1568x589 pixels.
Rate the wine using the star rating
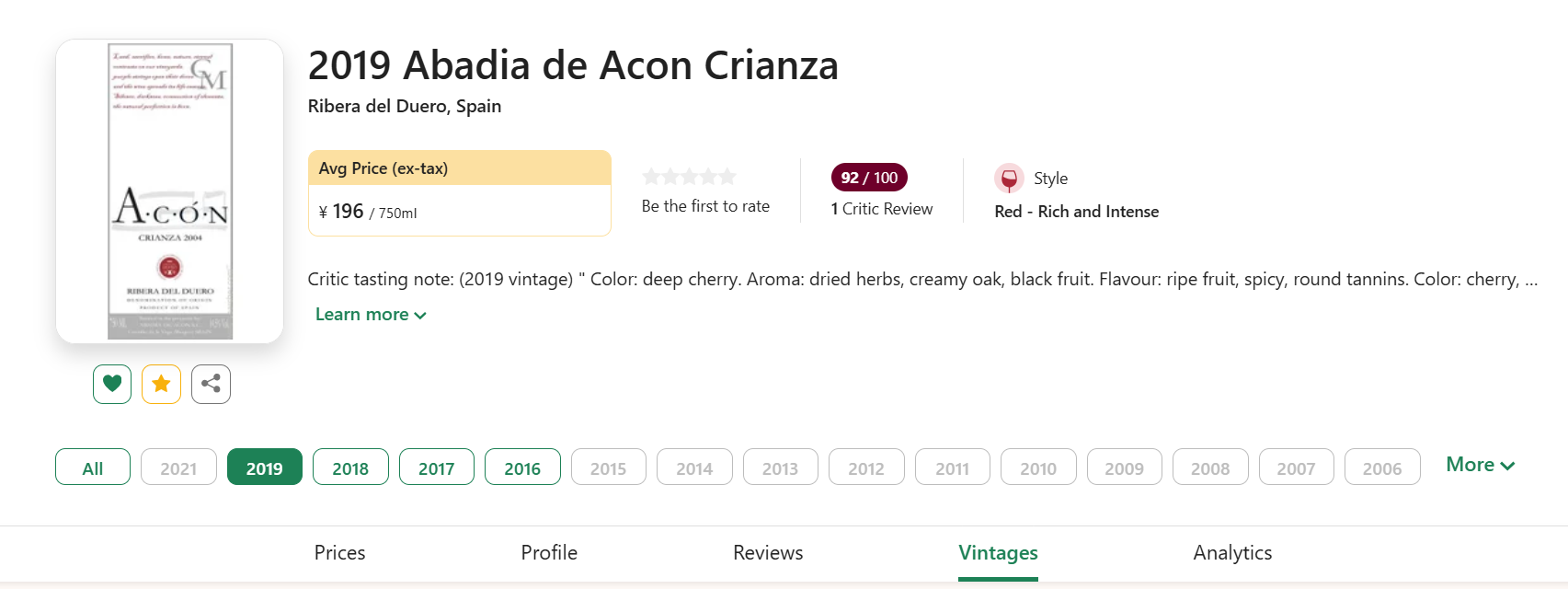pos(689,177)
